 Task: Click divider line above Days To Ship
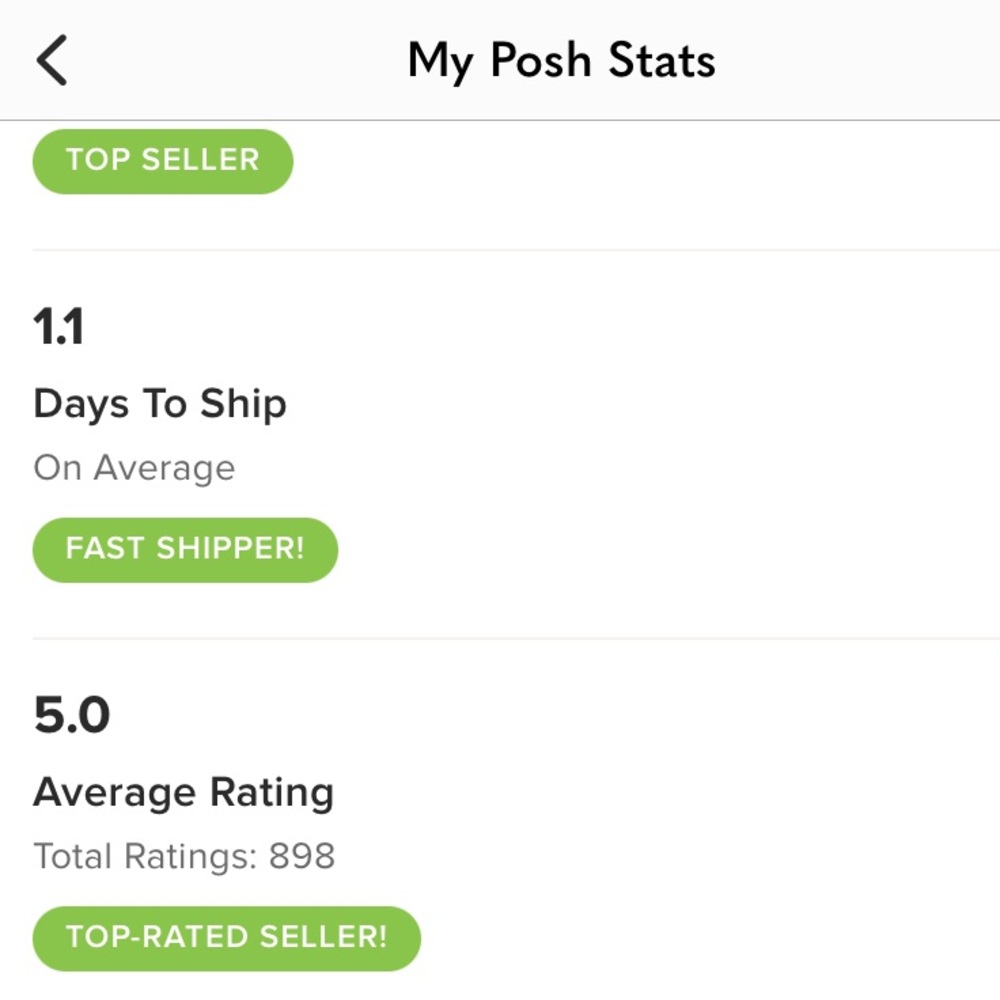pos(516,250)
